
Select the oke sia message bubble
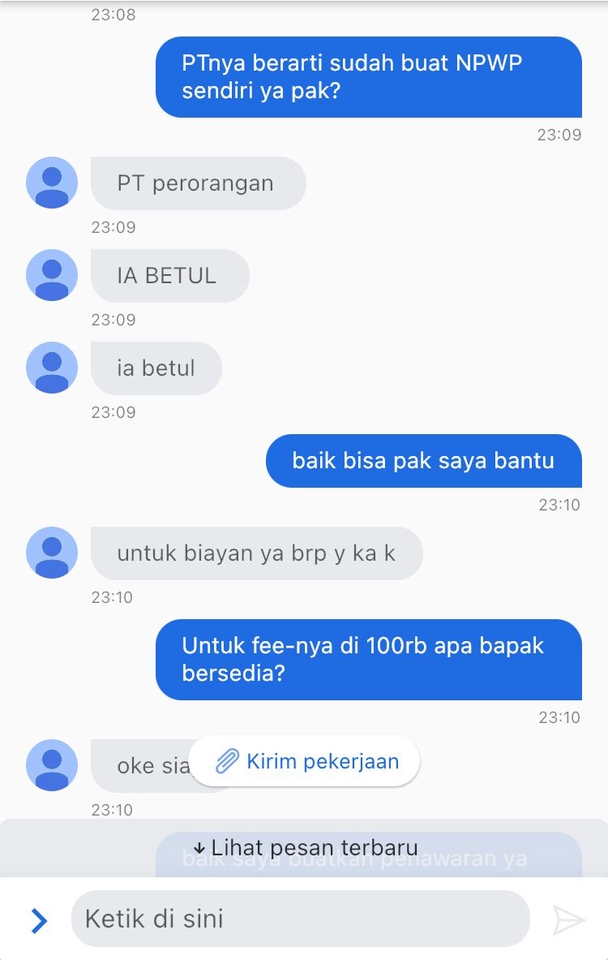(x=141, y=766)
